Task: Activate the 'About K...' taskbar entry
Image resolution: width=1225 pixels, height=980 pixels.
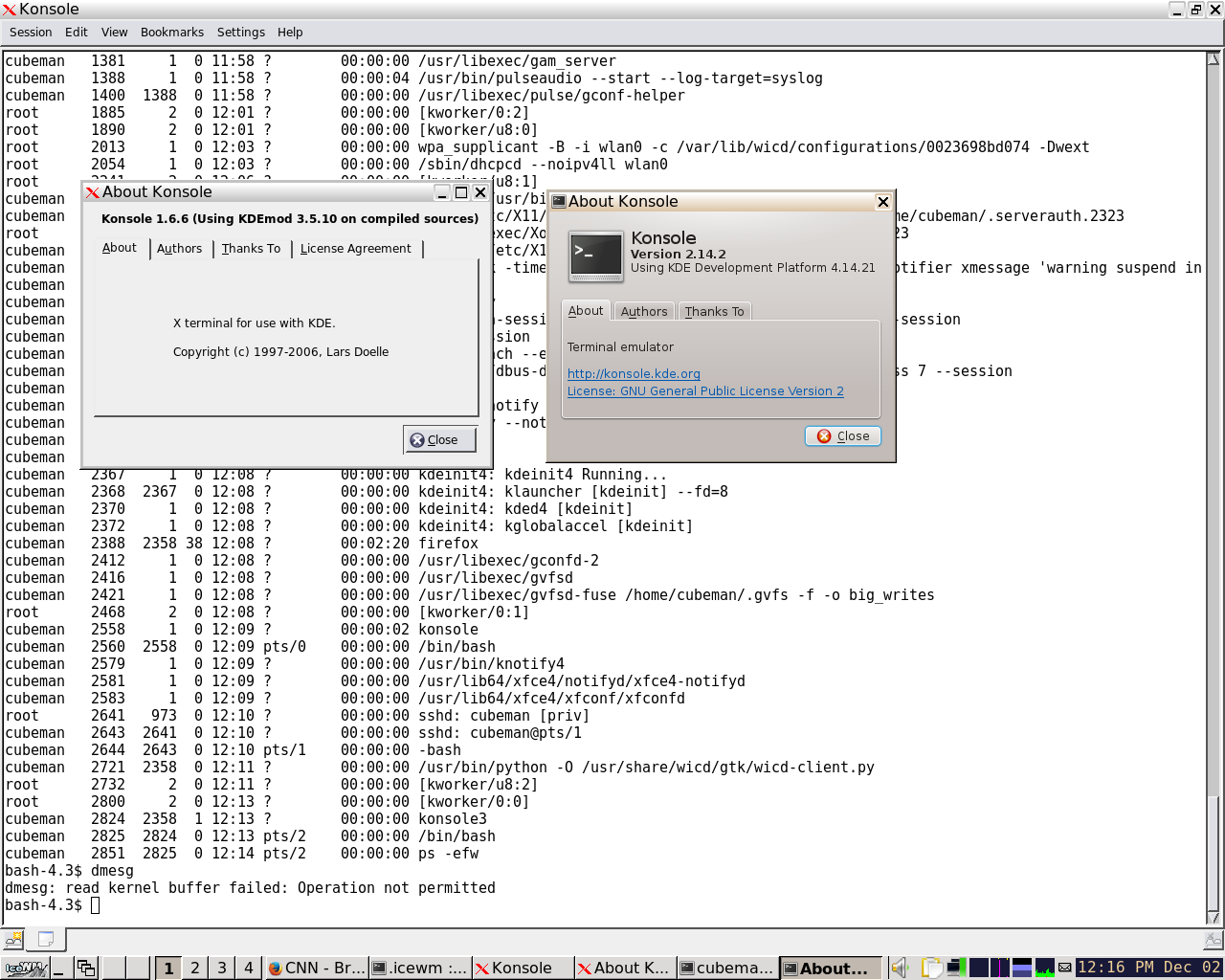Action: coord(625,968)
